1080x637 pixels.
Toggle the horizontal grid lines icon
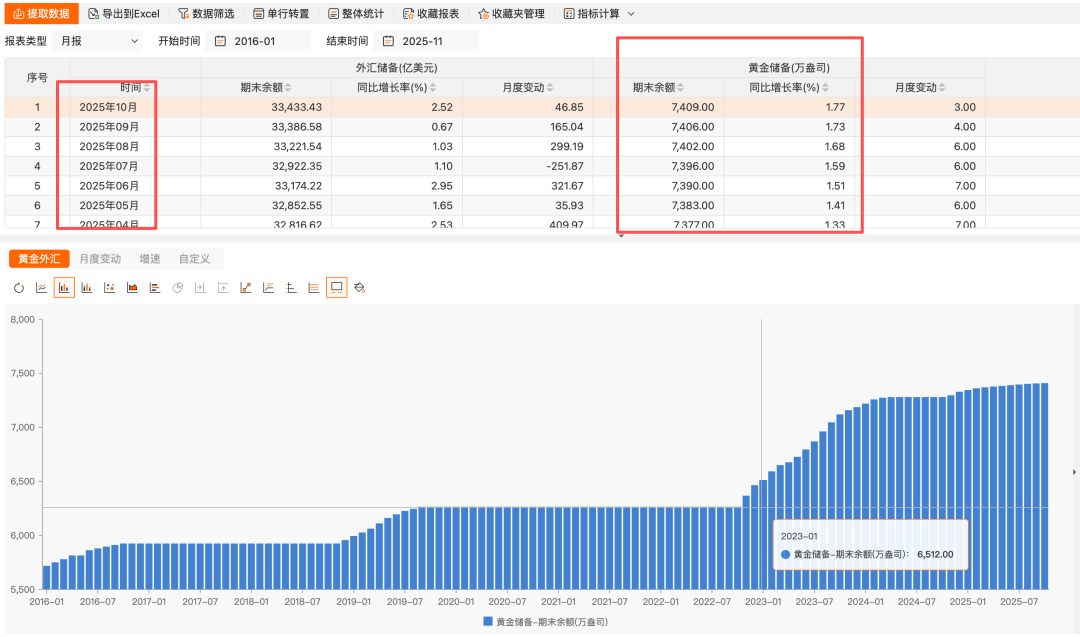(x=314, y=288)
